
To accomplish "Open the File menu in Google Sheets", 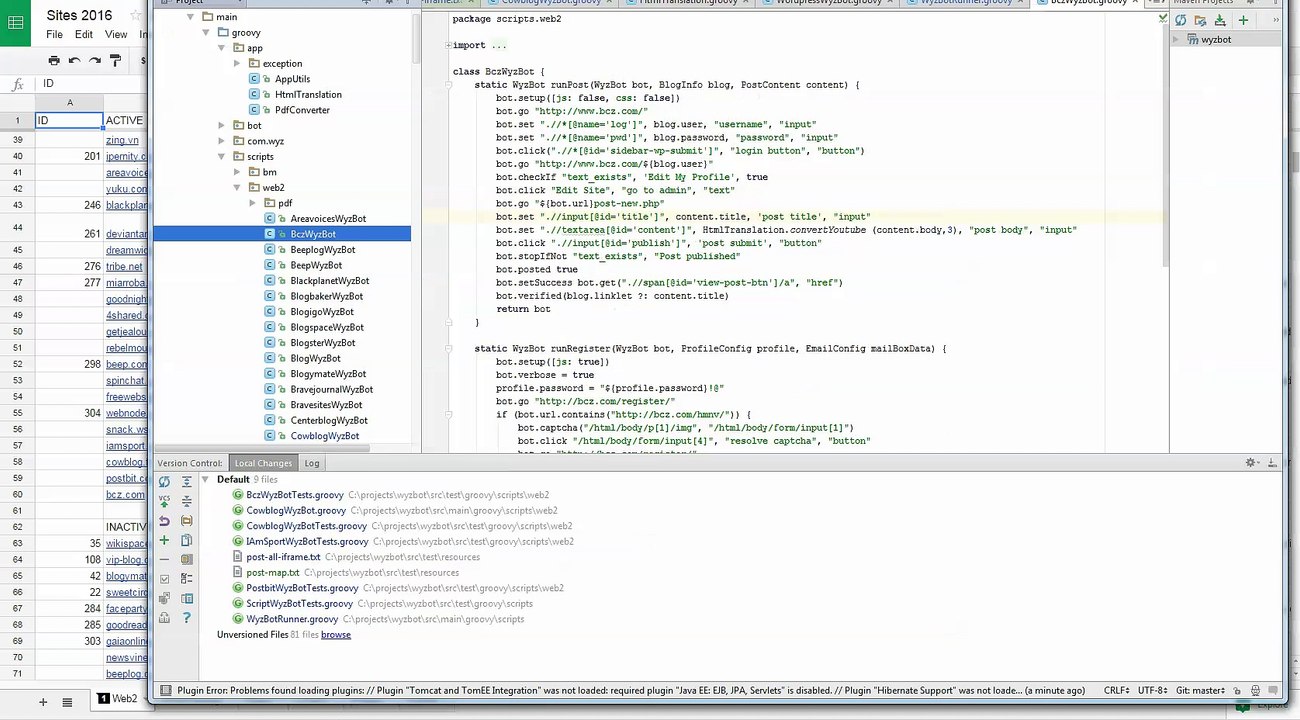I will (x=55, y=35).
